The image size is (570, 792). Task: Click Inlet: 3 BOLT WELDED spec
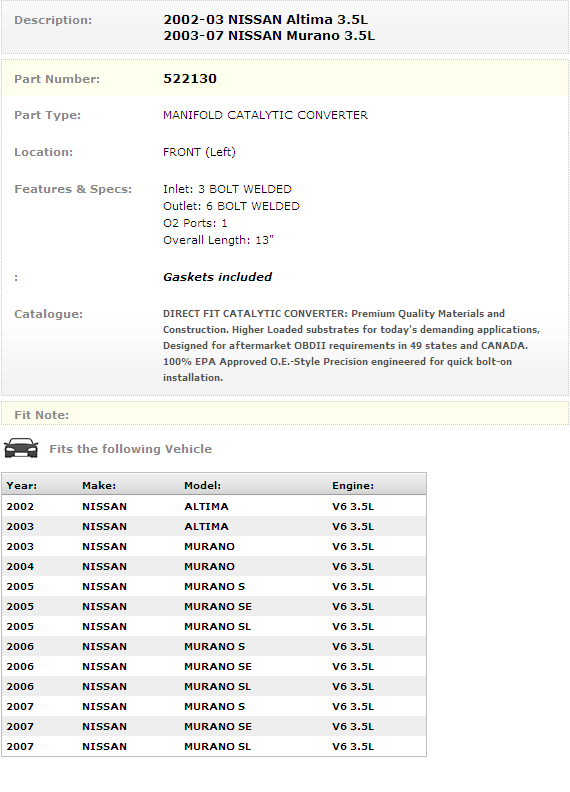point(227,189)
